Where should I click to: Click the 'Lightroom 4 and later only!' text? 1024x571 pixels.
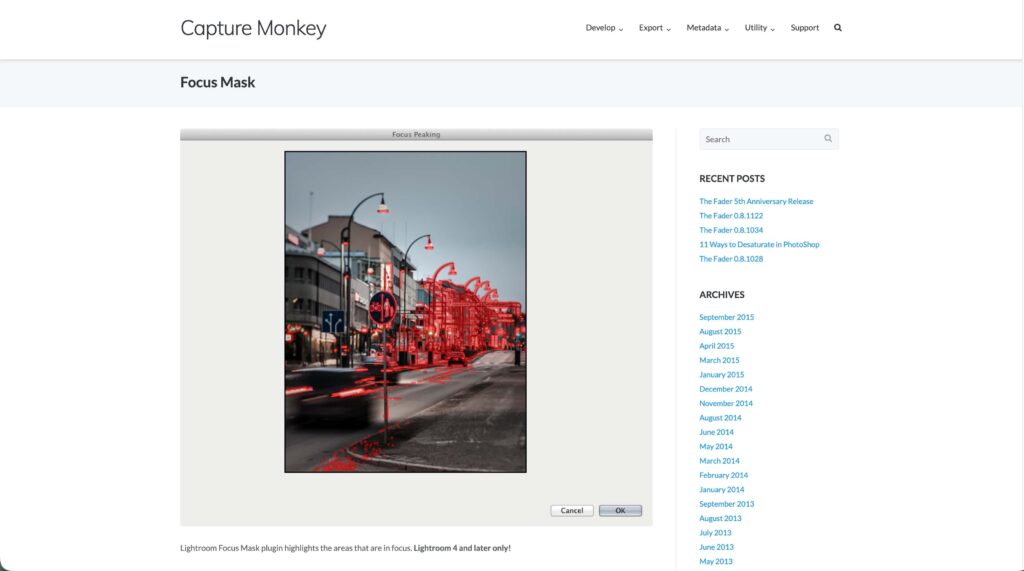point(462,548)
